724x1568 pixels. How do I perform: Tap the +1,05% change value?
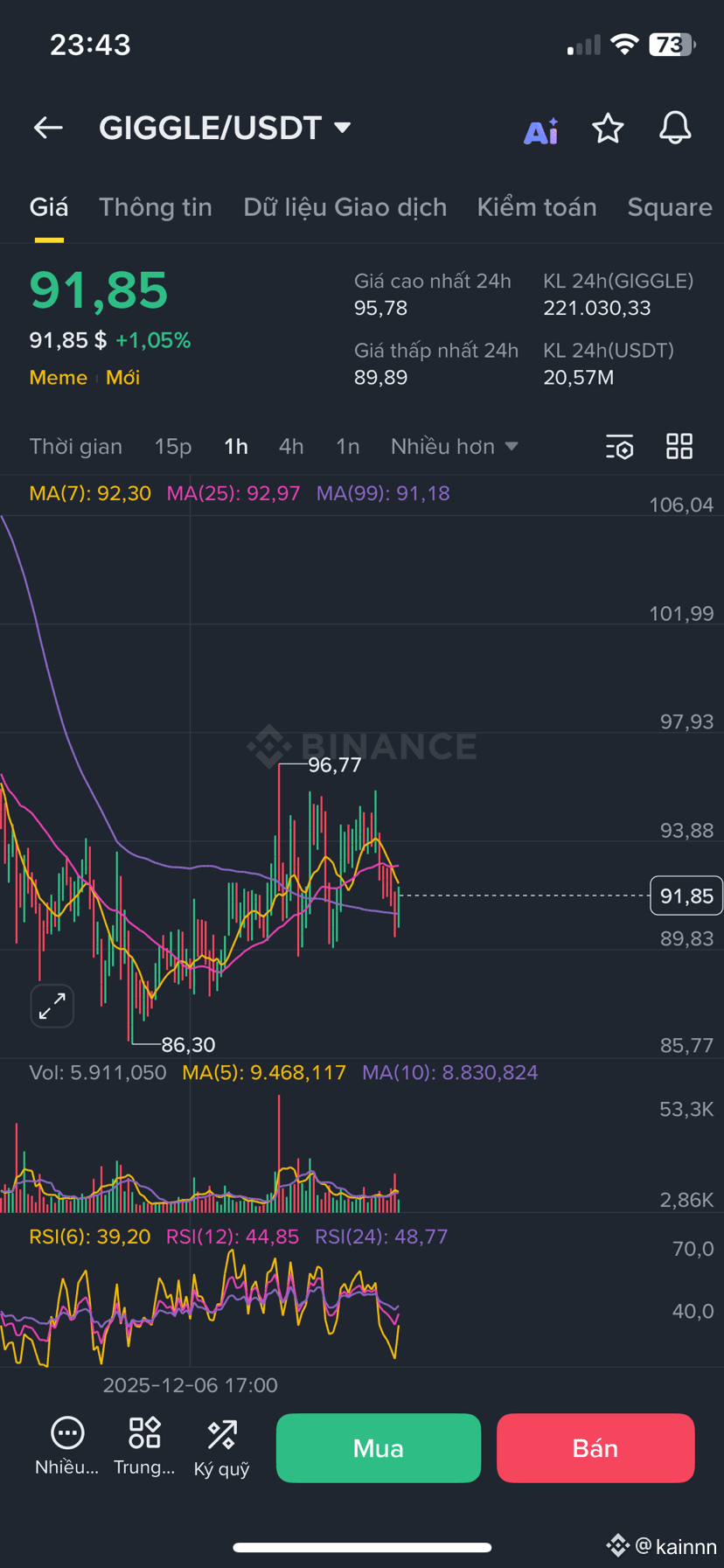click(153, 340)
